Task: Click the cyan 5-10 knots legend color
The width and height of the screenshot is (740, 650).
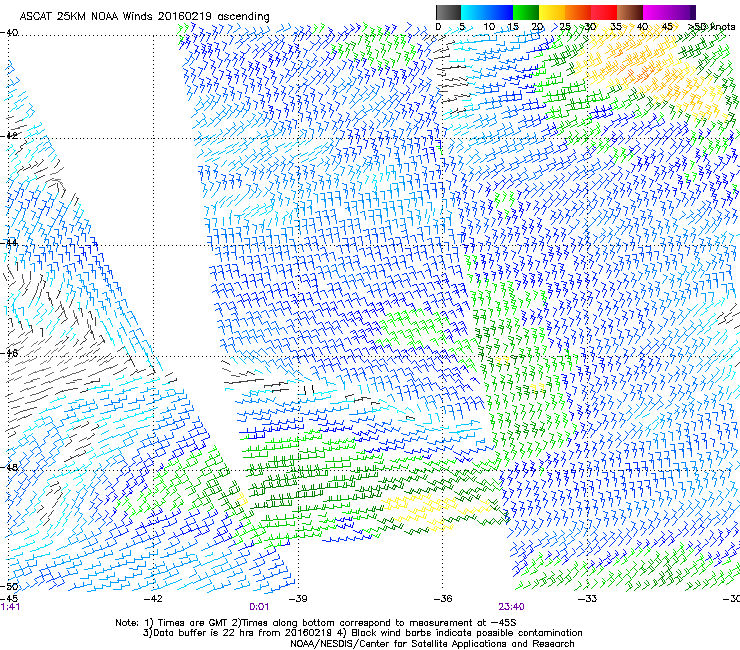Action: point(474,12)
